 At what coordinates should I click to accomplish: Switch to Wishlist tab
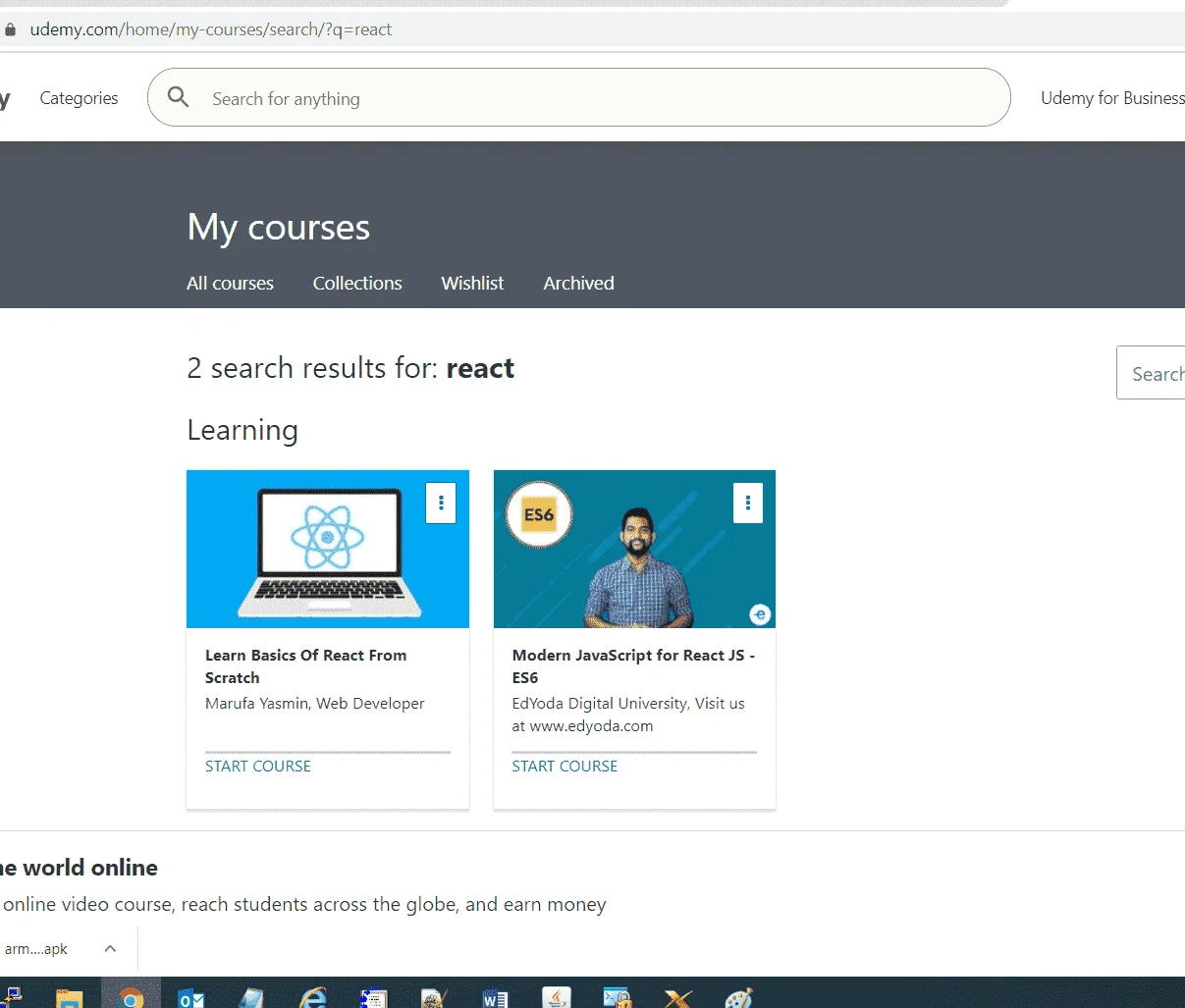click(x=472, y=283)
